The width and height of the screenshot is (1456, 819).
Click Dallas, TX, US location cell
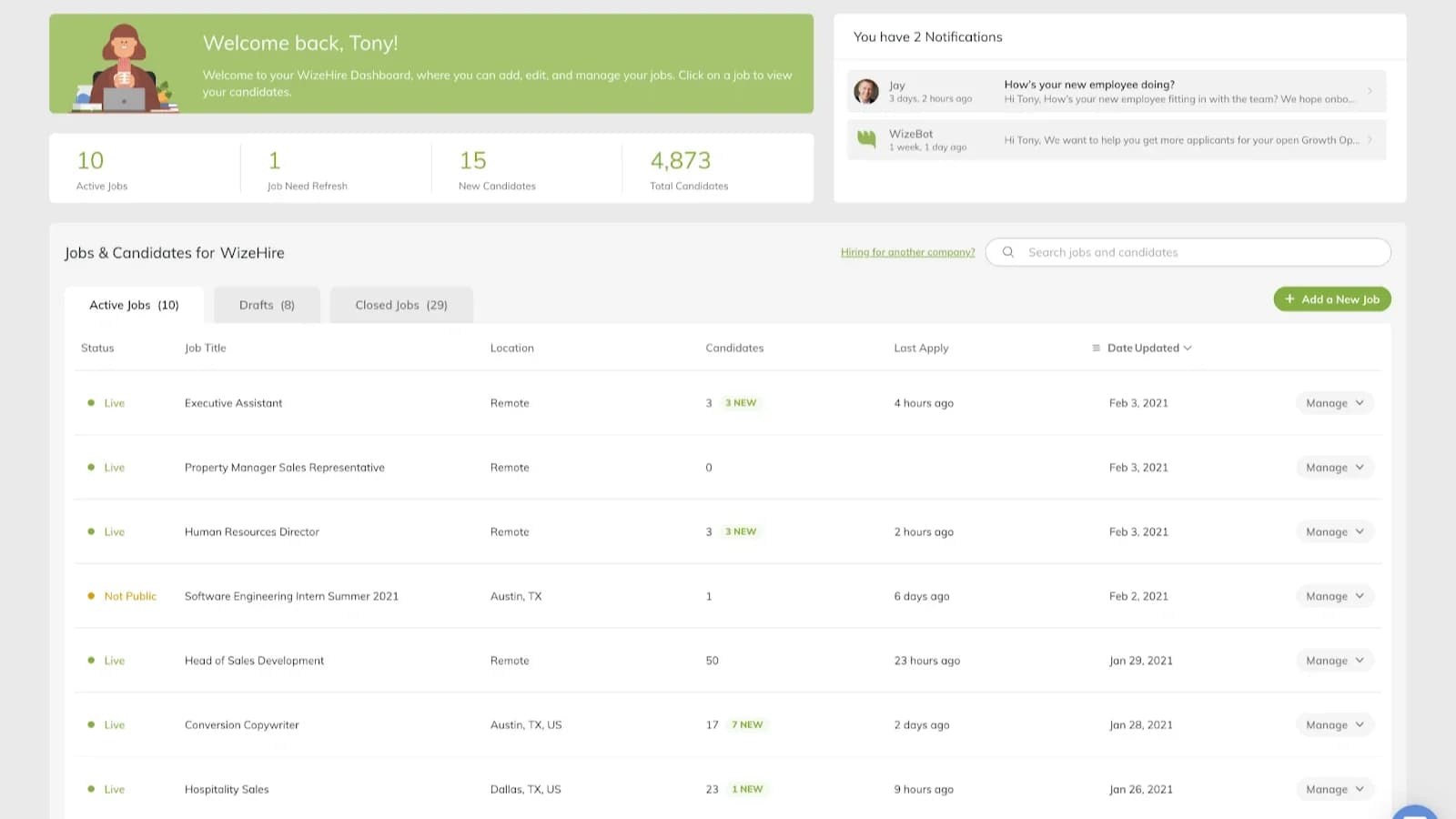(x=525, y=790)
